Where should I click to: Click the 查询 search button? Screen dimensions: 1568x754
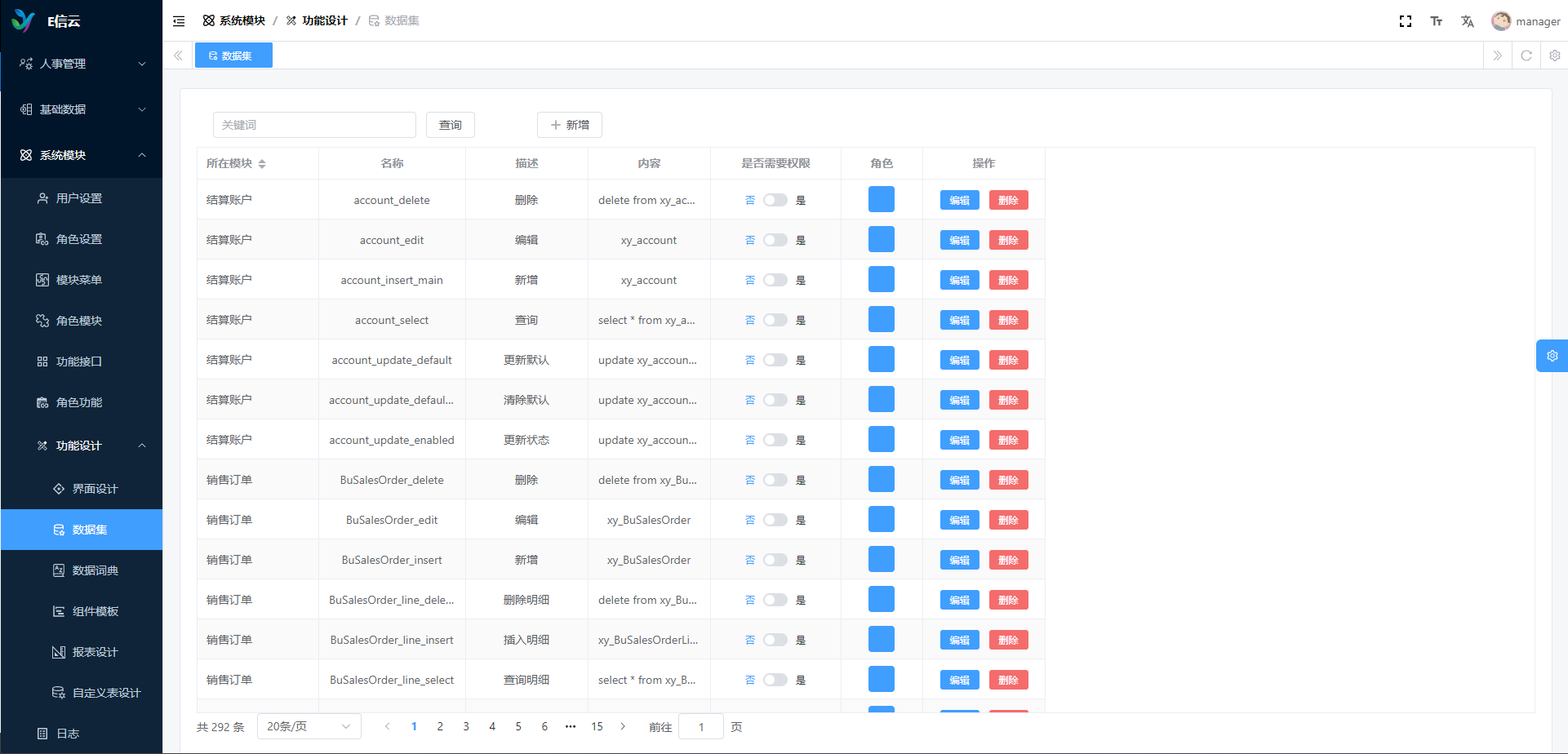[451, 125]
